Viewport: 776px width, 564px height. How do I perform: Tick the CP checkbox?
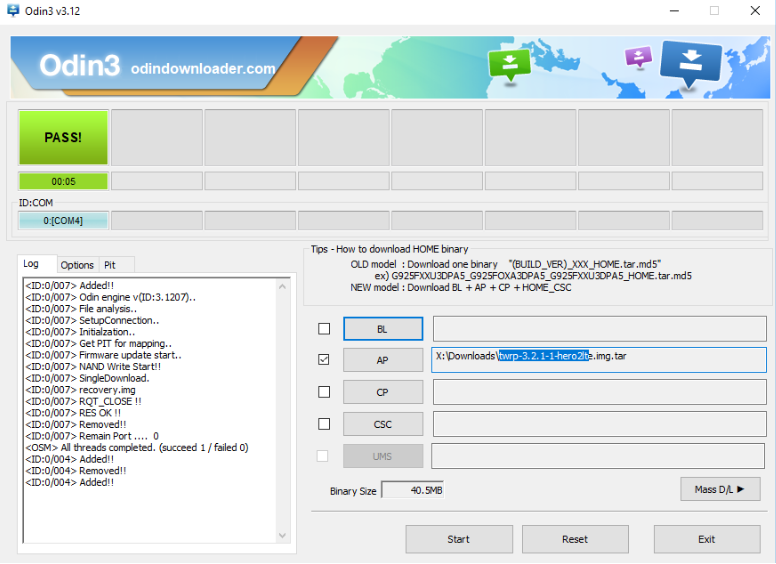pos(324,392)
